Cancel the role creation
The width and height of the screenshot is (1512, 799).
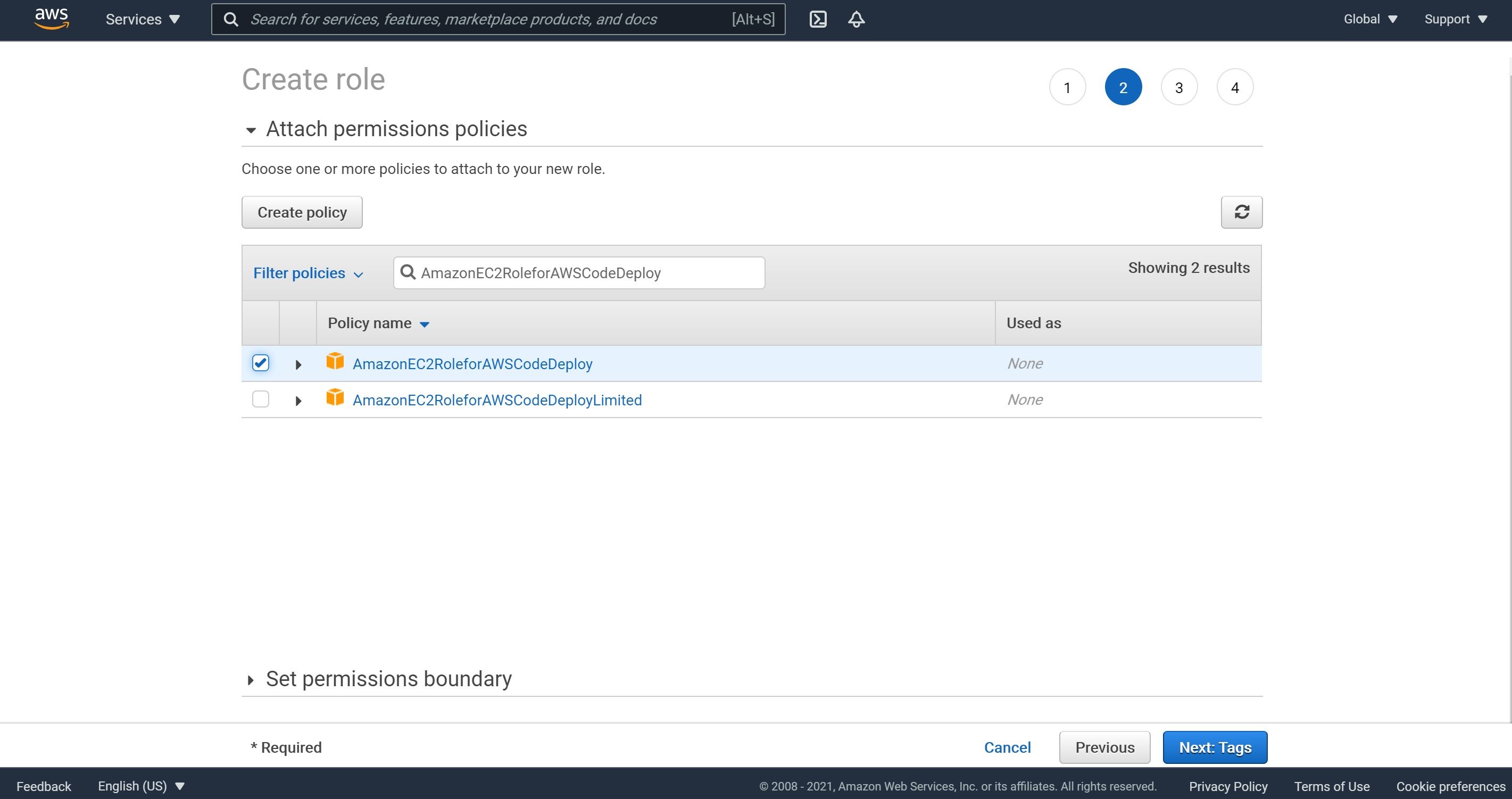1007,747
